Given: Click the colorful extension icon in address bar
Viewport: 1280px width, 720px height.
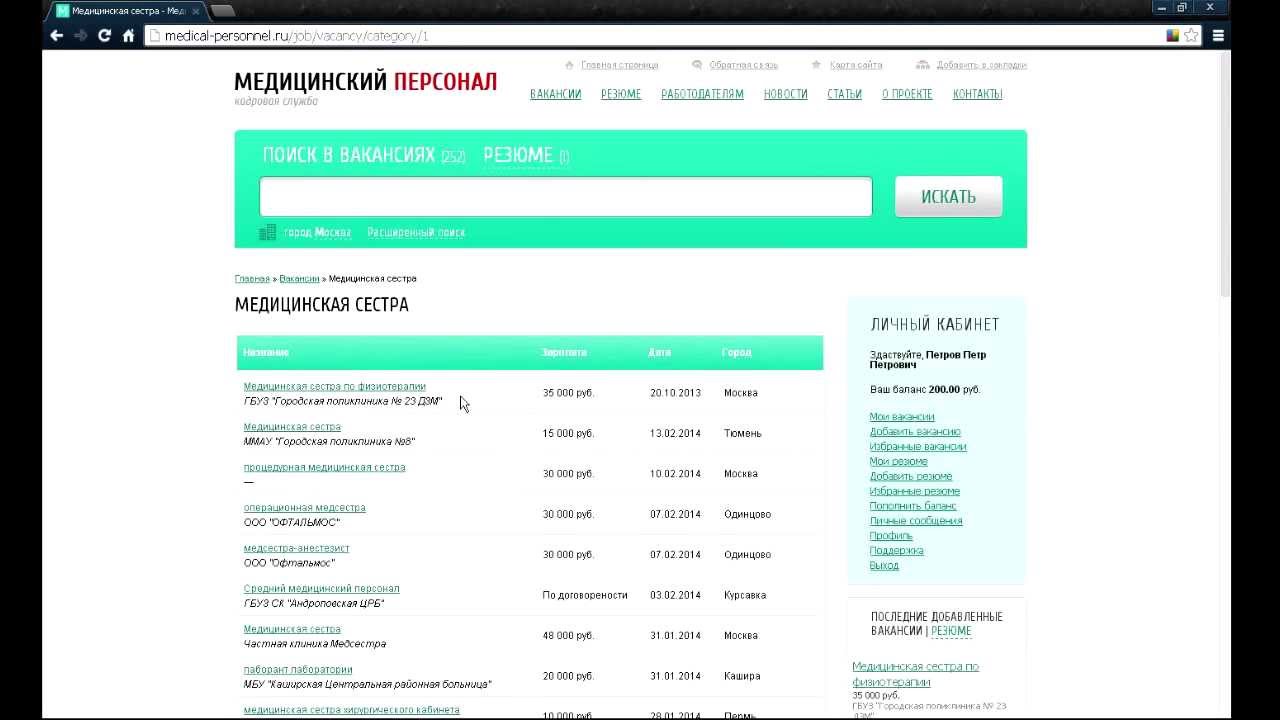Looking at the screenshot, I should click(1173, 35).
